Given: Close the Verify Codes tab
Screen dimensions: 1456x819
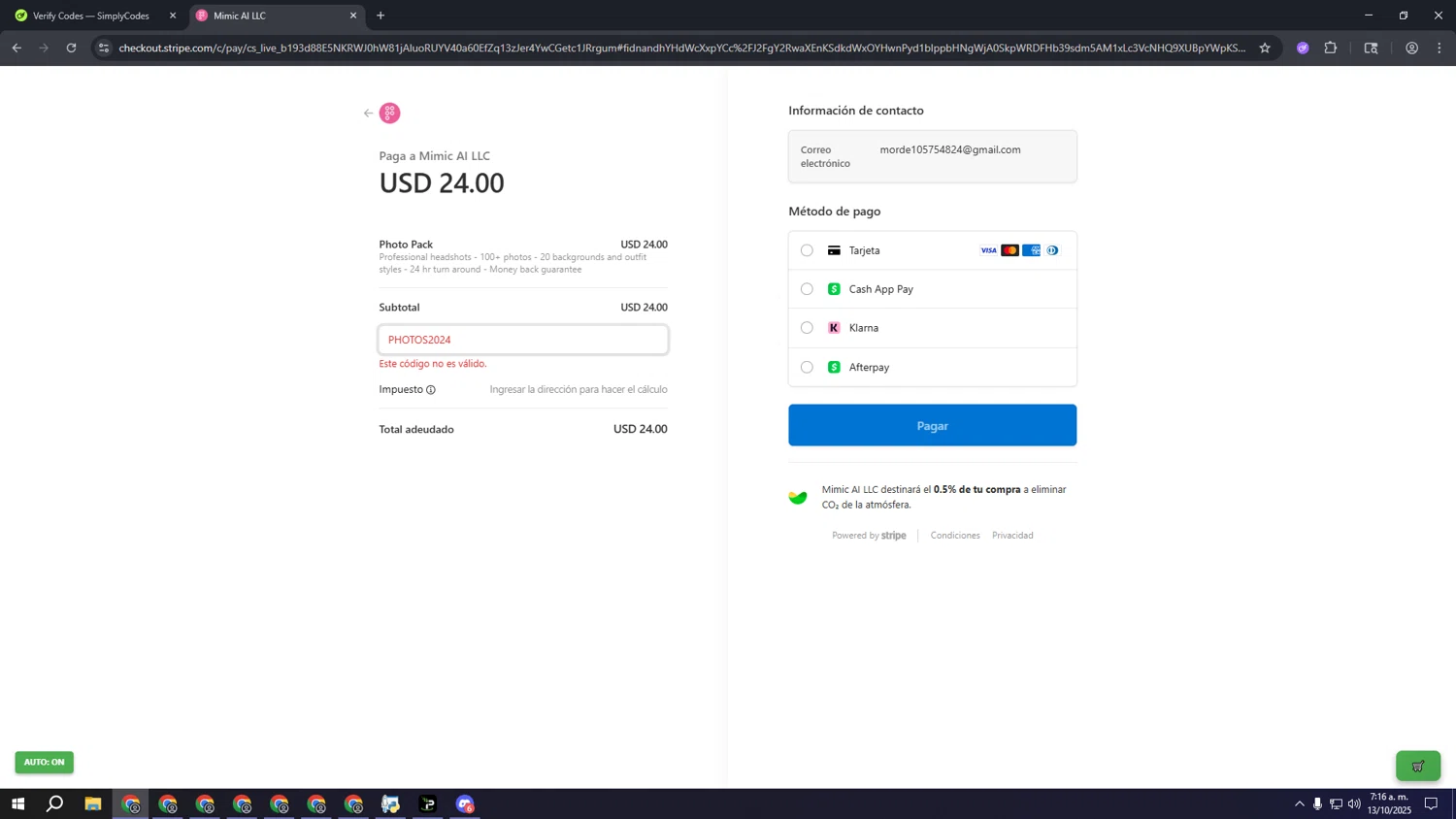Looking at the screenshot, I should [173, 16].
